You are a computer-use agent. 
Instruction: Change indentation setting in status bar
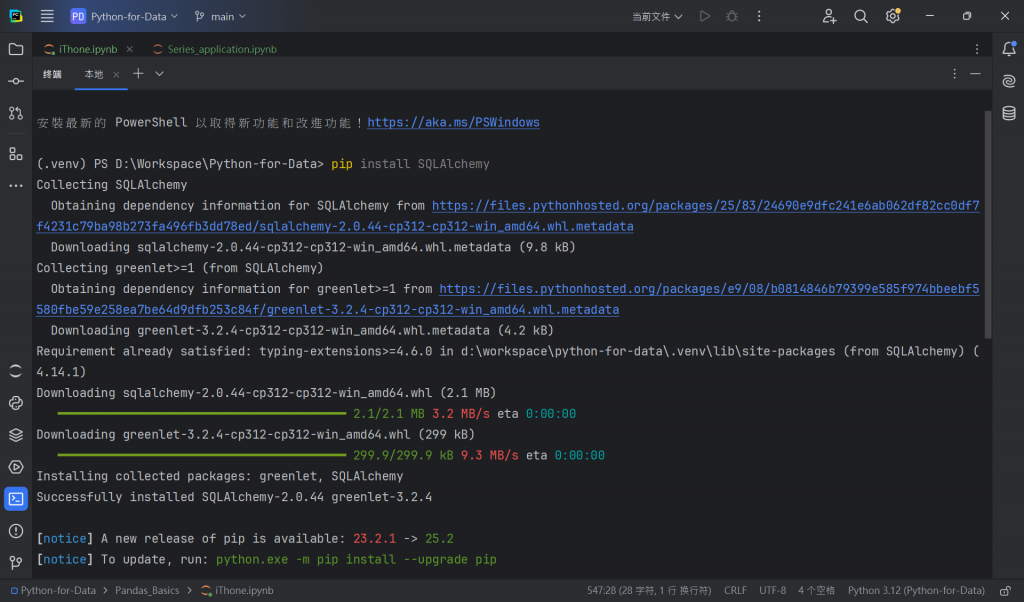[816, 590]
